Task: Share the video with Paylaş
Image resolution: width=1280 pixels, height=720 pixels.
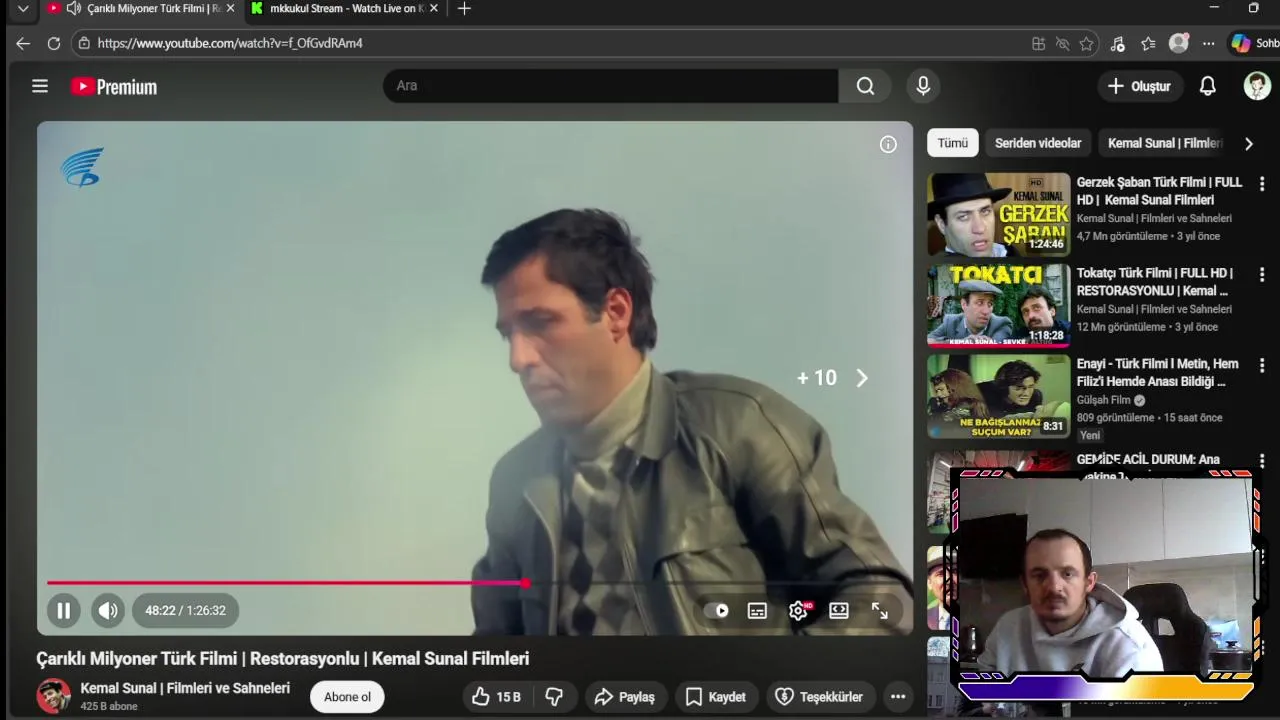Action: pyautogui.click(x=624, y=697)
